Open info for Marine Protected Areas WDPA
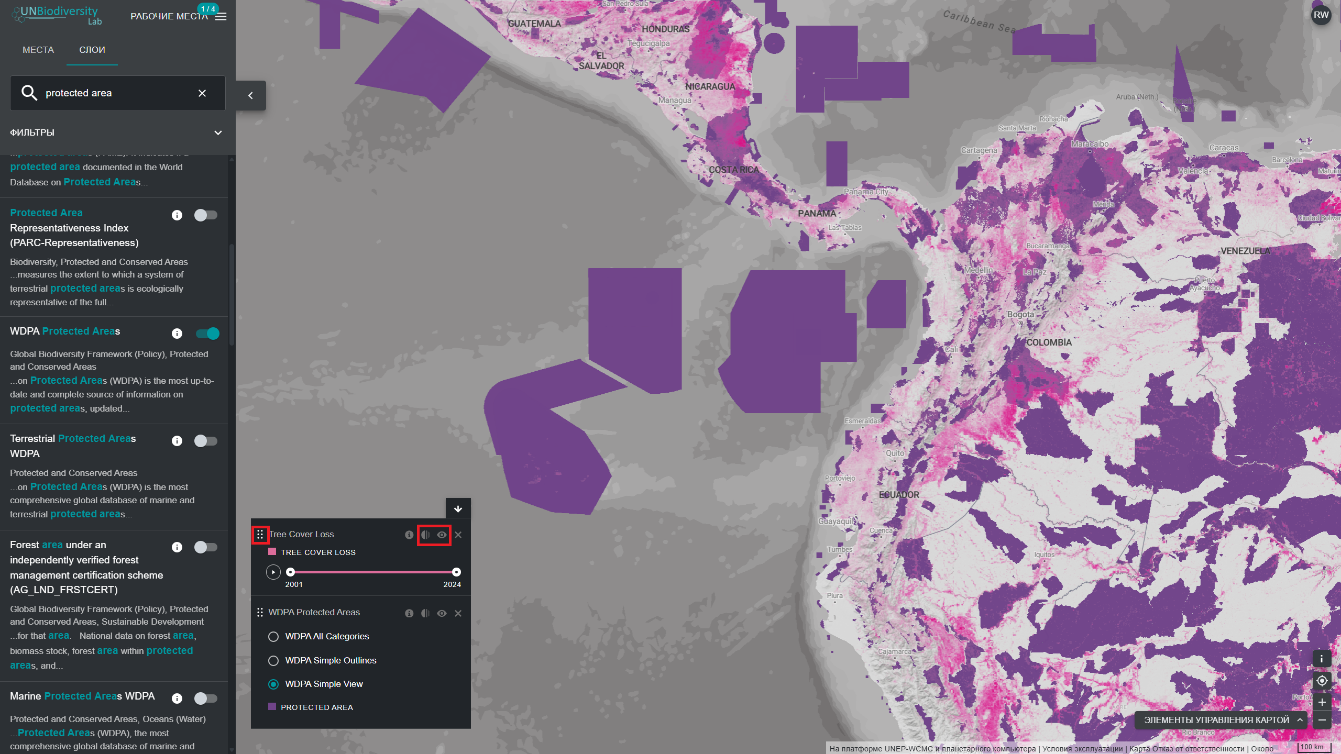Image resolution: width=1341 pixels, height=754 pixels. (177, 698)
